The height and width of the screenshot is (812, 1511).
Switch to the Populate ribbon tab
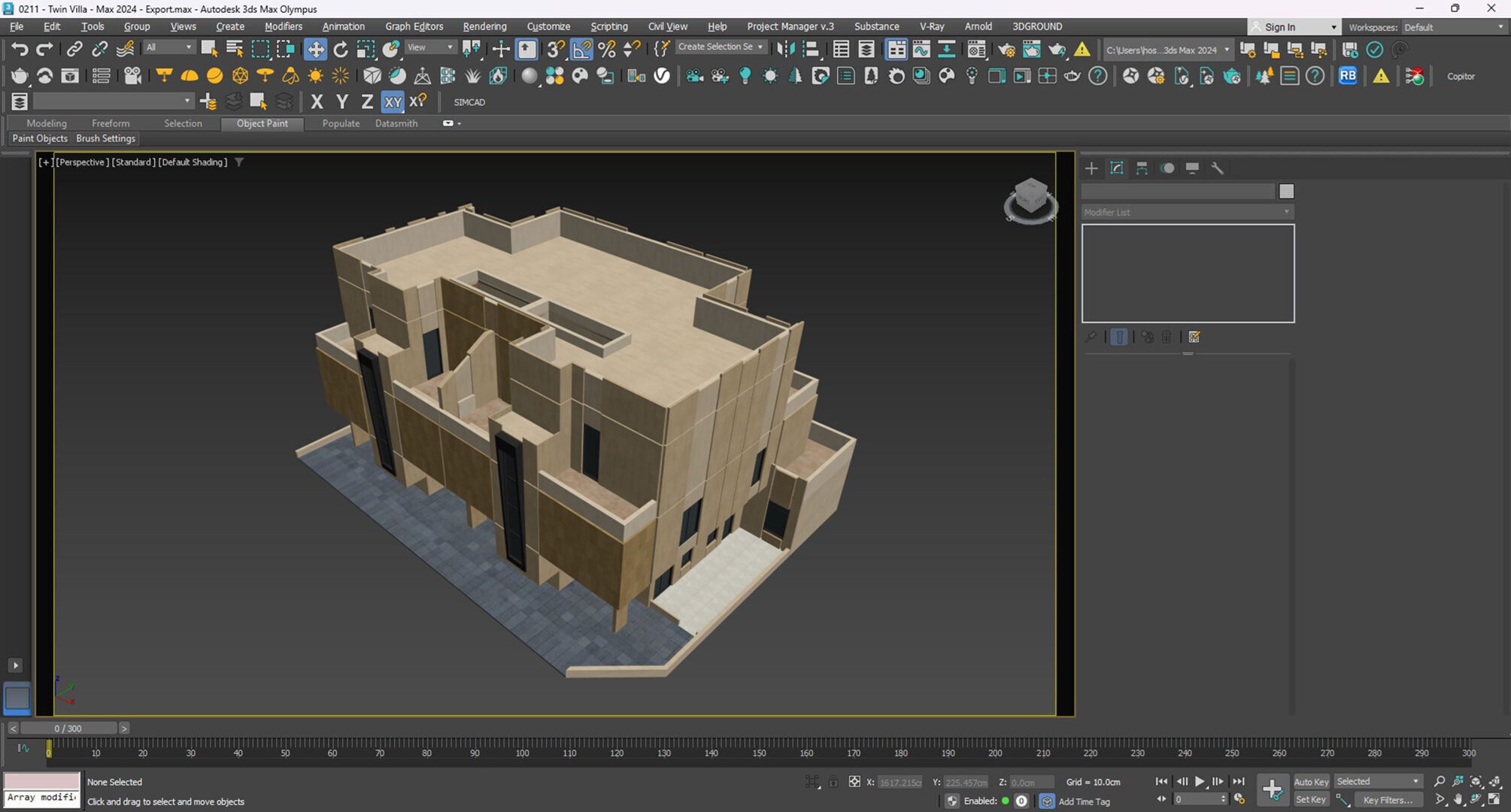click(341, 123)
